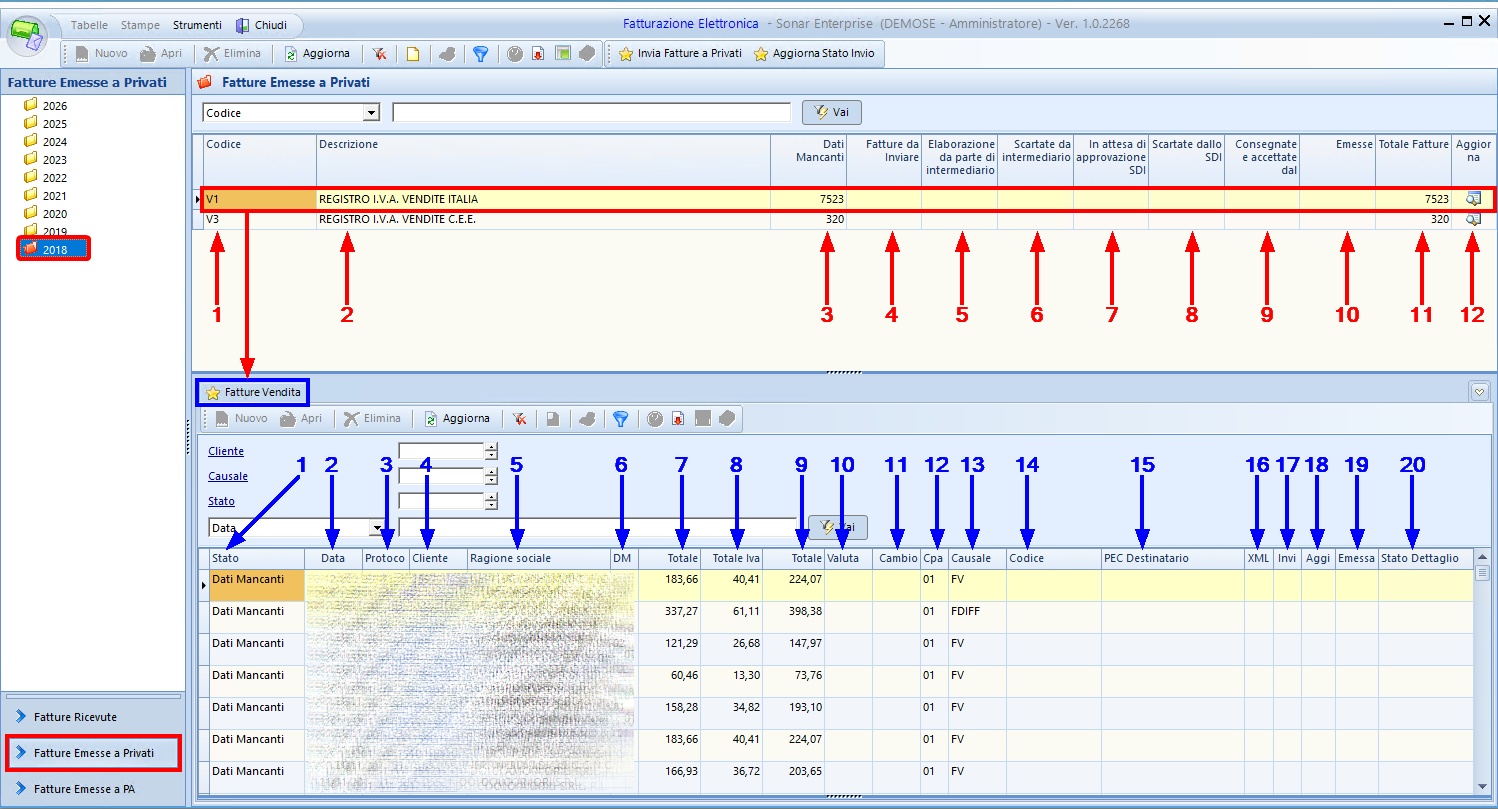Click the red export icon in top toolbar
This screenshot has height=809, width=1498.
coord(538,54)
